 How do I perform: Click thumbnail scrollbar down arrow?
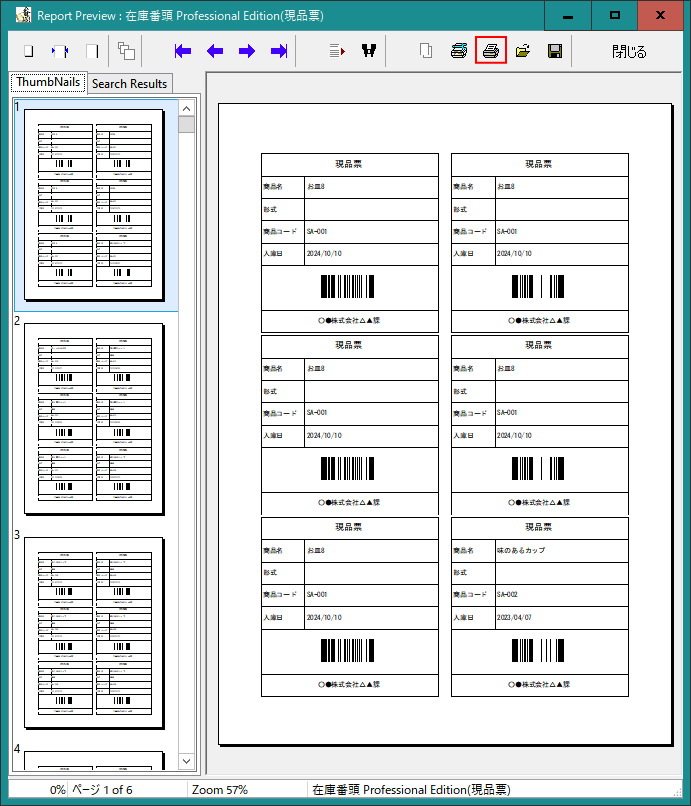click(187, 764)
